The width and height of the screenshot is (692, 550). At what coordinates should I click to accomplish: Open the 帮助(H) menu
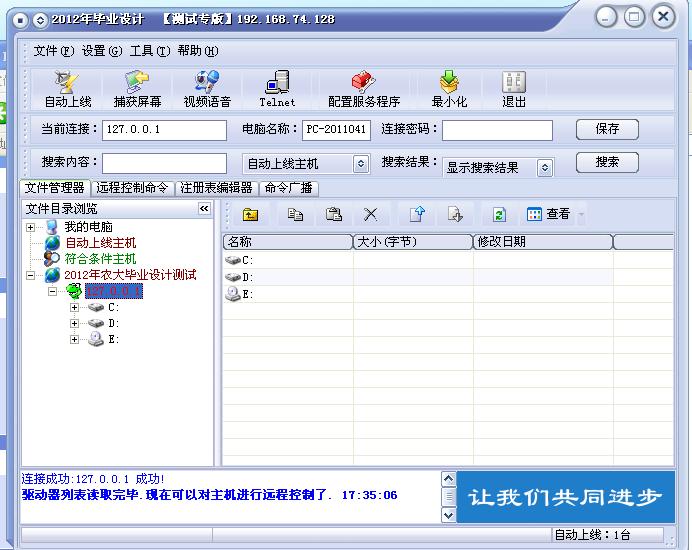(x=198, y=51)
